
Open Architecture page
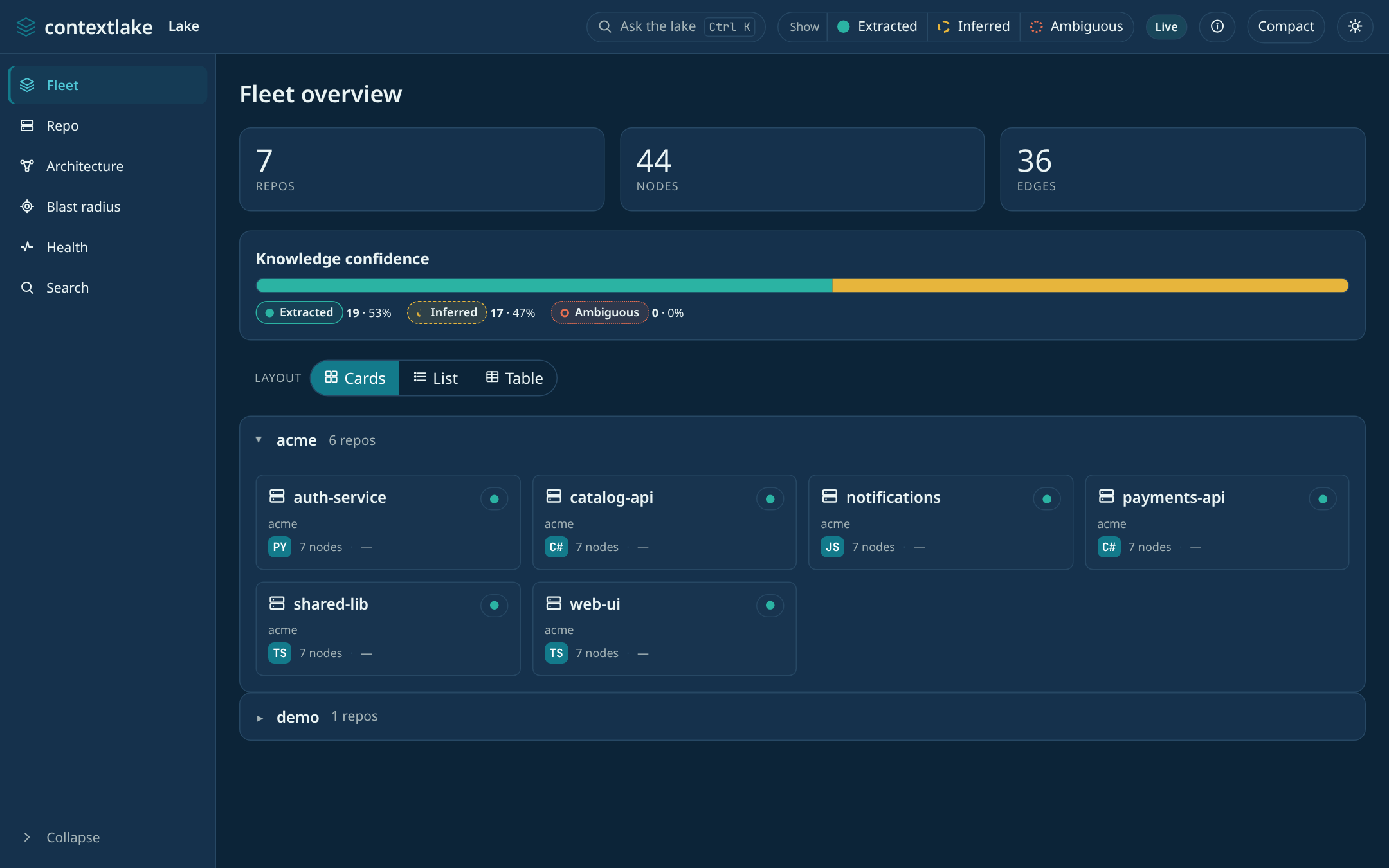107,166
